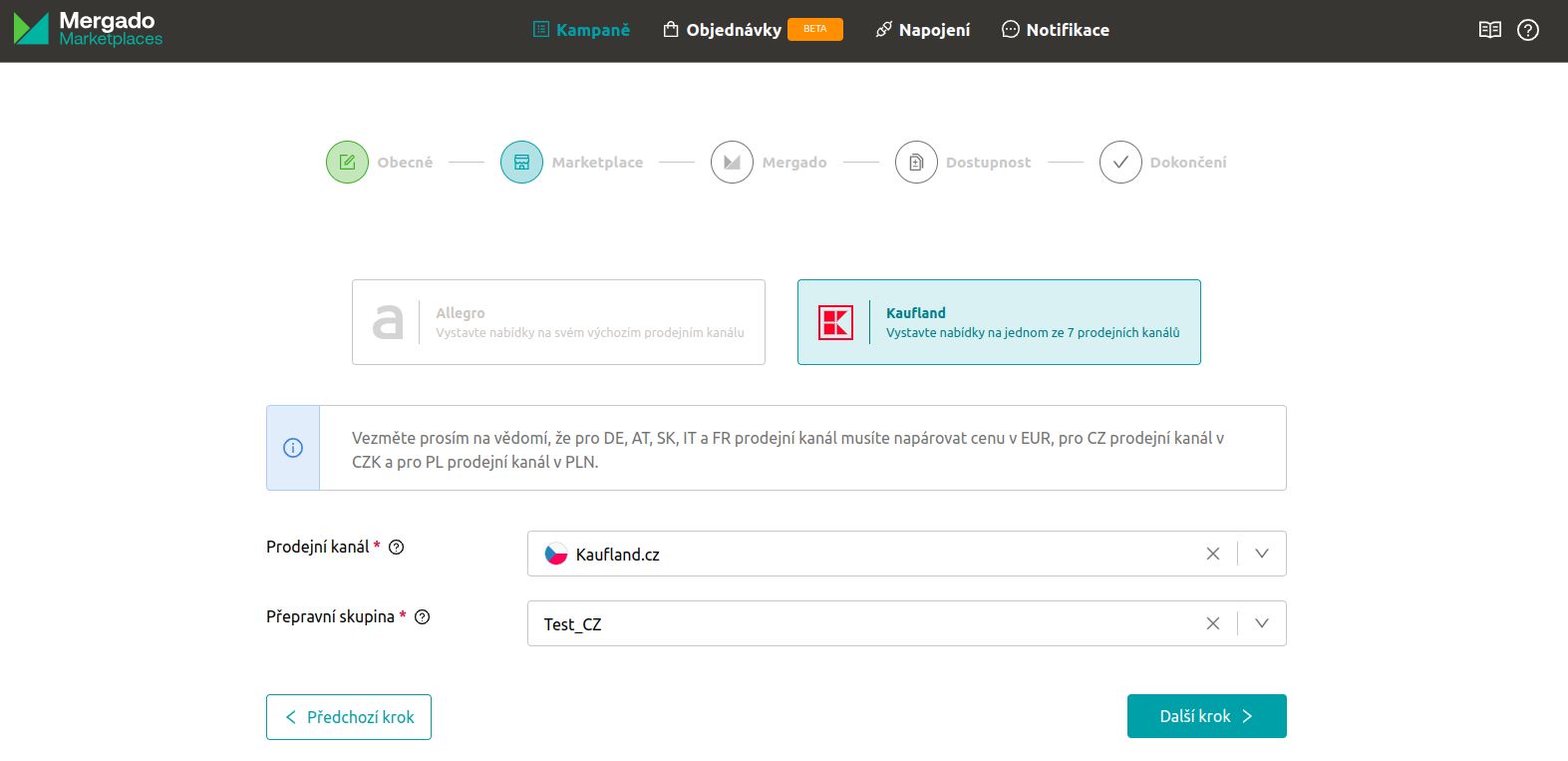Click the Marketplace step icon

click(521, 163)
